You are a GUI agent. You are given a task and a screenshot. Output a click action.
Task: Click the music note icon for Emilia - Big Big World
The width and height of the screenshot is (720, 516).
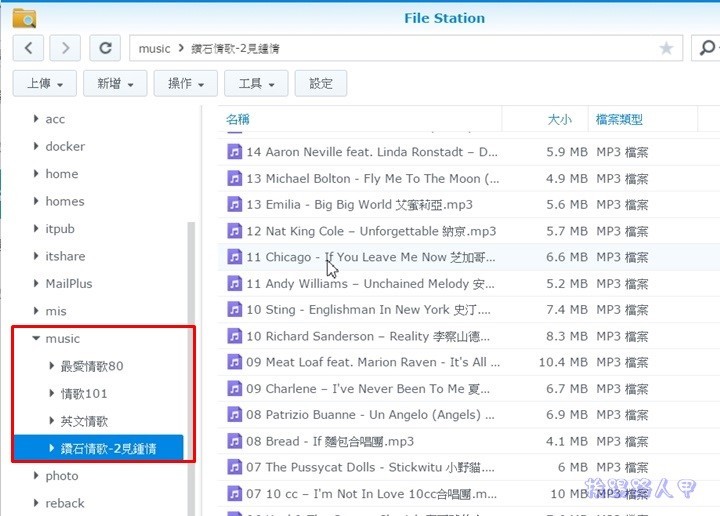point(234,205)
